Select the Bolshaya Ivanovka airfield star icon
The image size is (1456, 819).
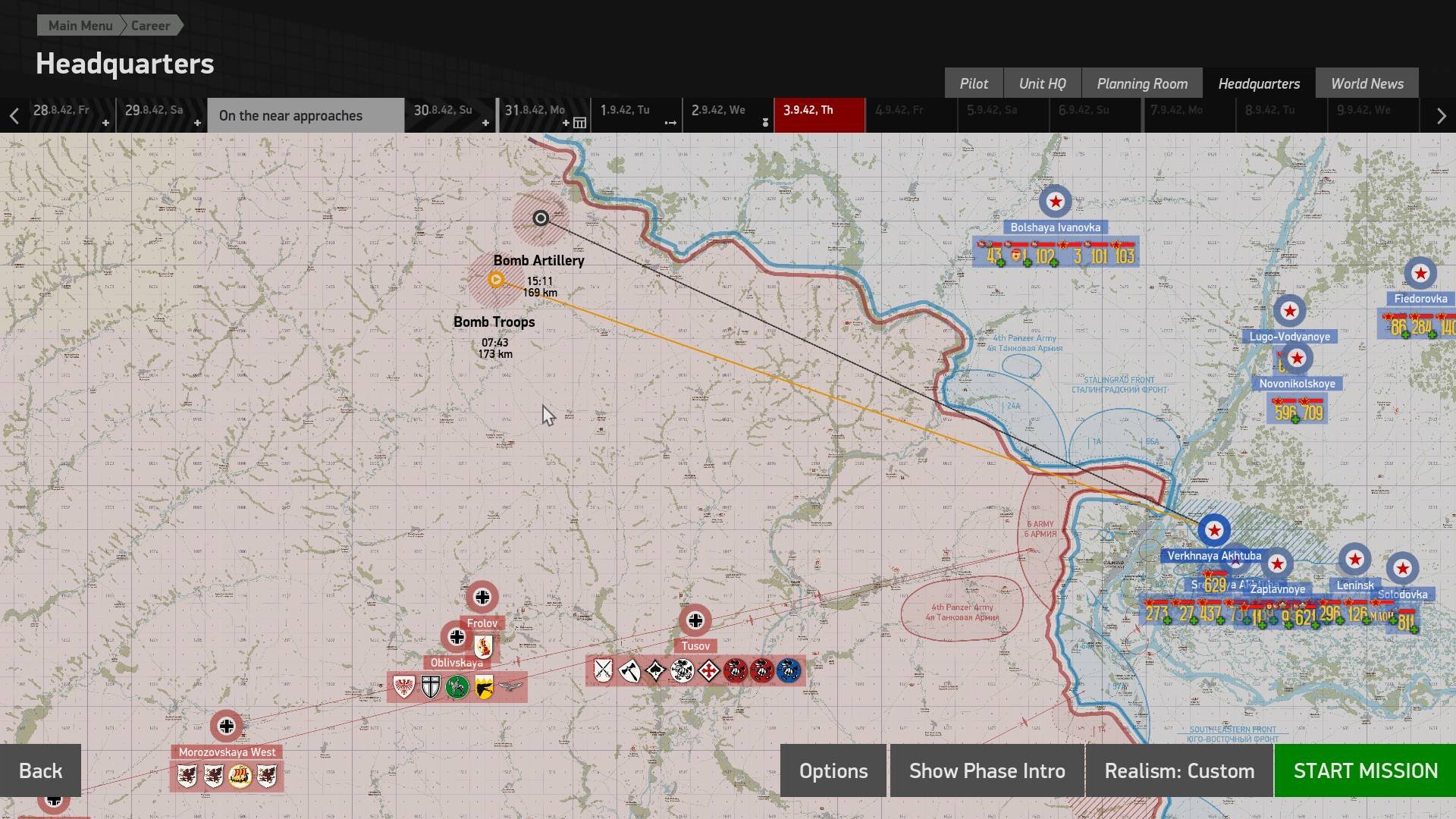[x=1055, y=202]
